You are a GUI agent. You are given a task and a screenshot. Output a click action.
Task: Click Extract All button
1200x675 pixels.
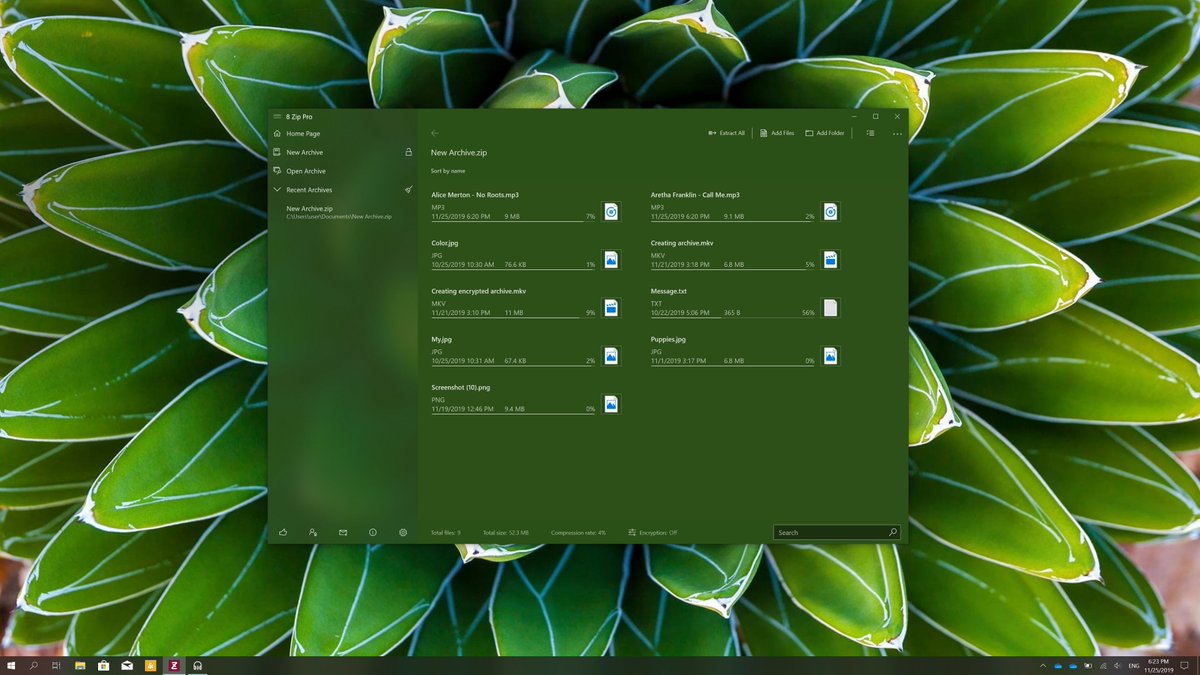coord(726,133)
